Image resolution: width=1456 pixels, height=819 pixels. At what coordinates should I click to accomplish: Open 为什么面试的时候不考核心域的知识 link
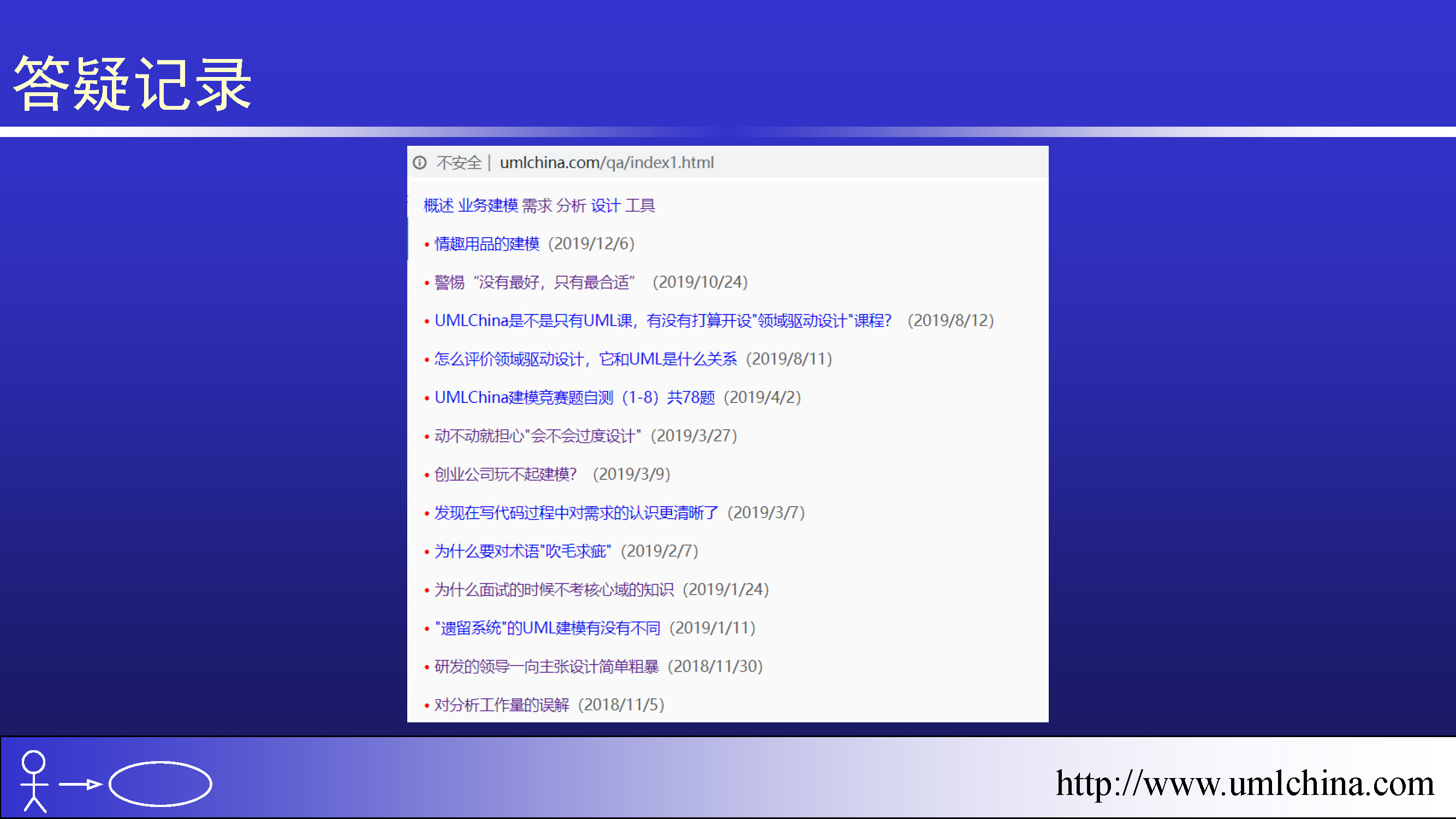coord(554,590)
